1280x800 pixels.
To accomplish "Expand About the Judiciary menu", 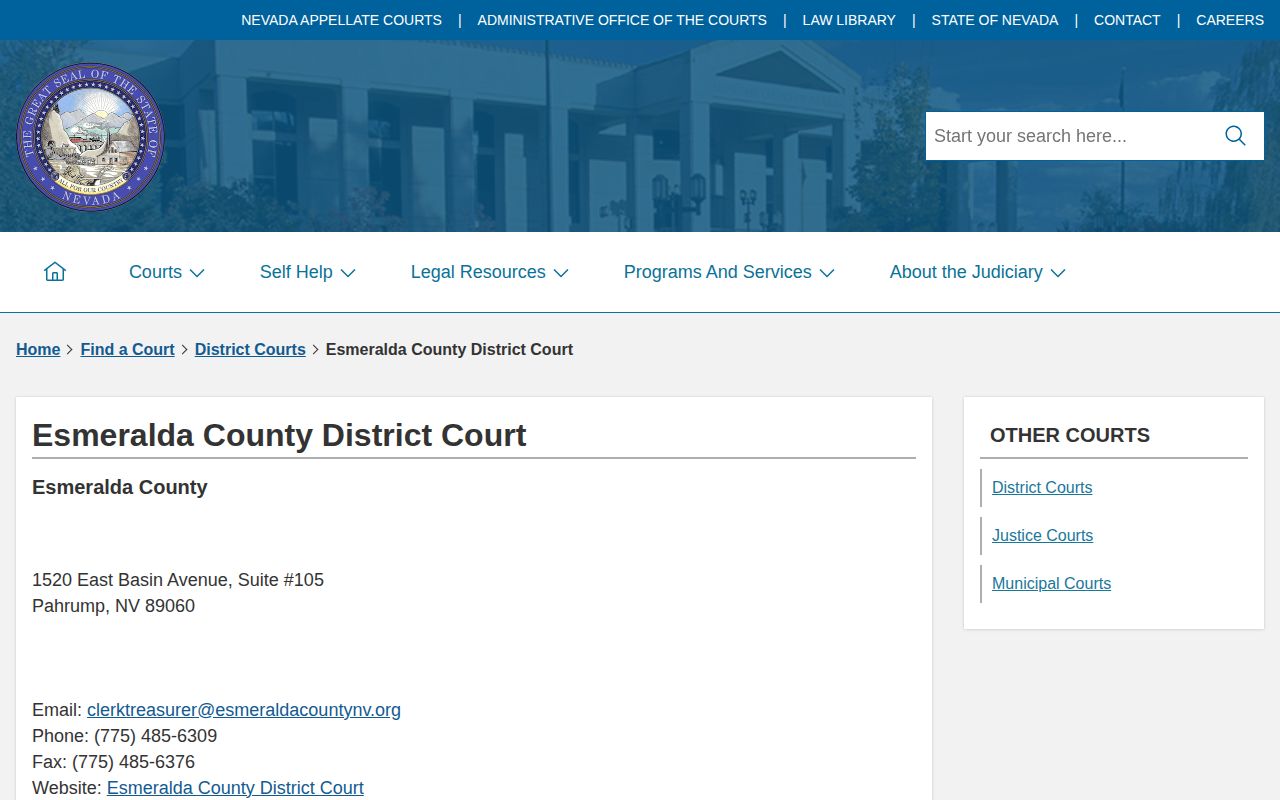I will pyautogui.click(x=977, y=272).
